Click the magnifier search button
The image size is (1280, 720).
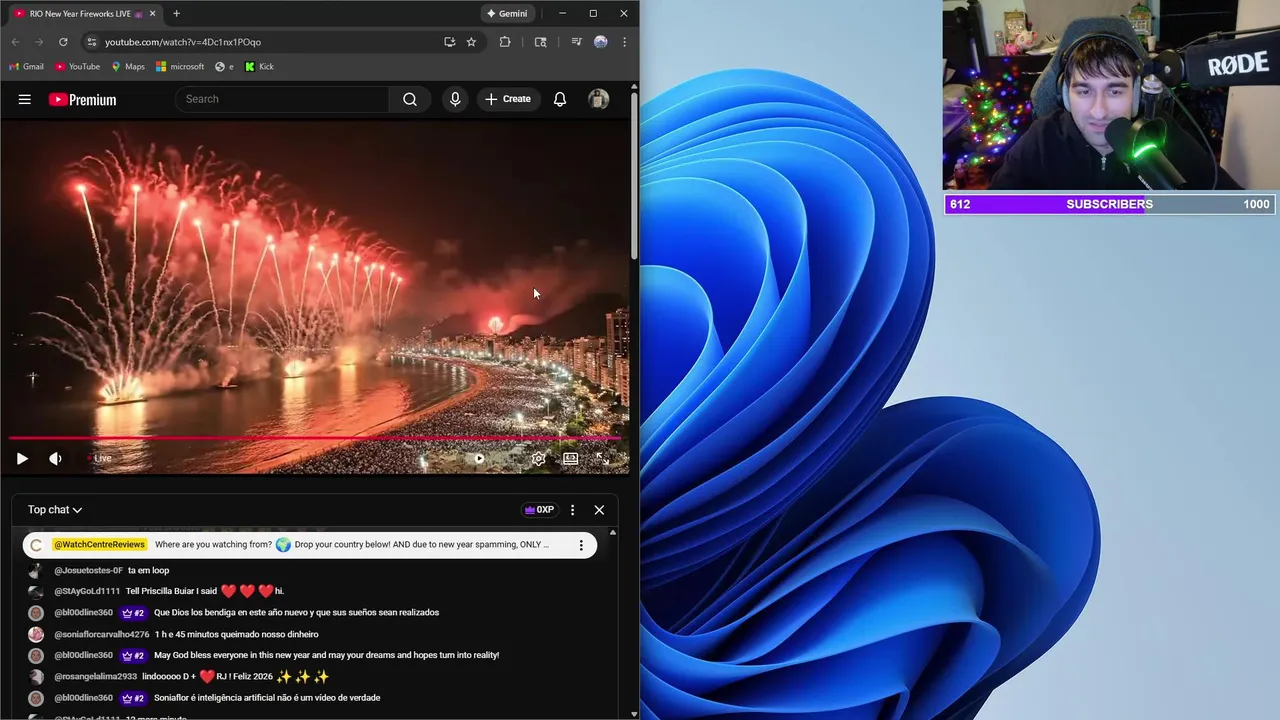410,99
